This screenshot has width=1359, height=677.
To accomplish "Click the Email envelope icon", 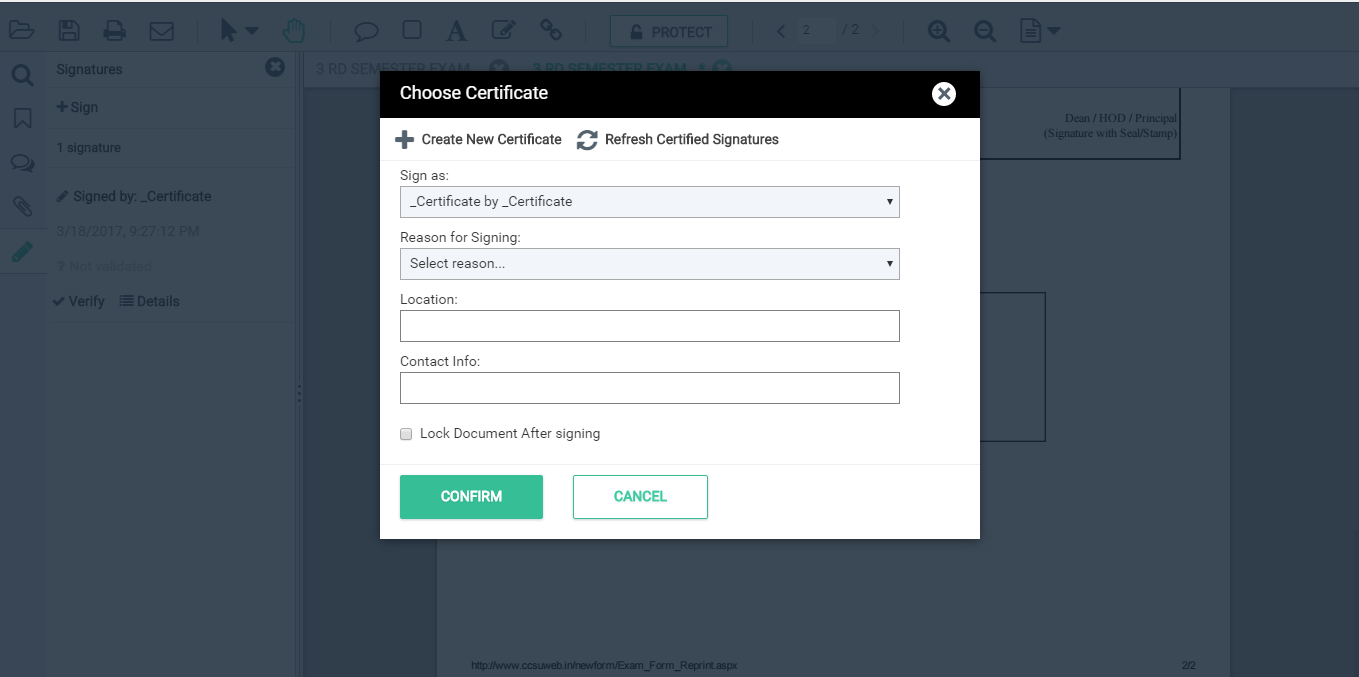I will (x=161, y=31).
